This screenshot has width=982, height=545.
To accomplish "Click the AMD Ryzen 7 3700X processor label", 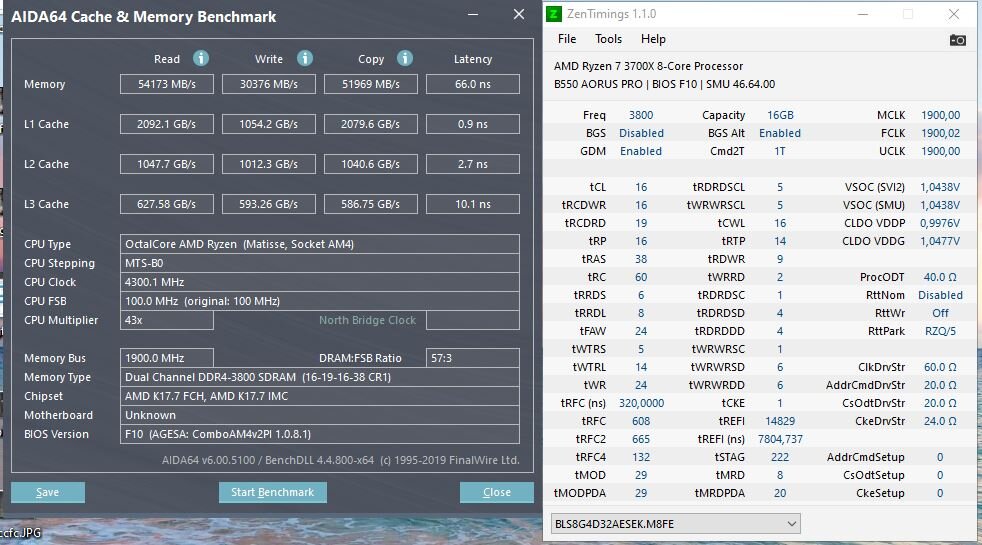I will click(x=648, y=66).
